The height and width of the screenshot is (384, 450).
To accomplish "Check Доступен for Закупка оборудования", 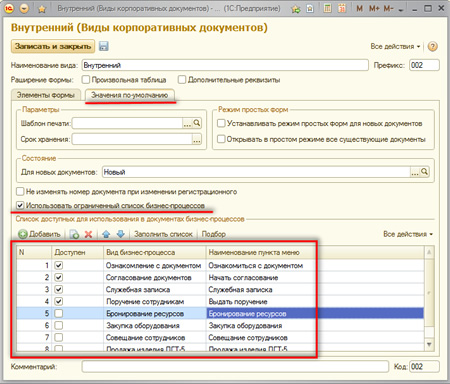I will [59, 325].
